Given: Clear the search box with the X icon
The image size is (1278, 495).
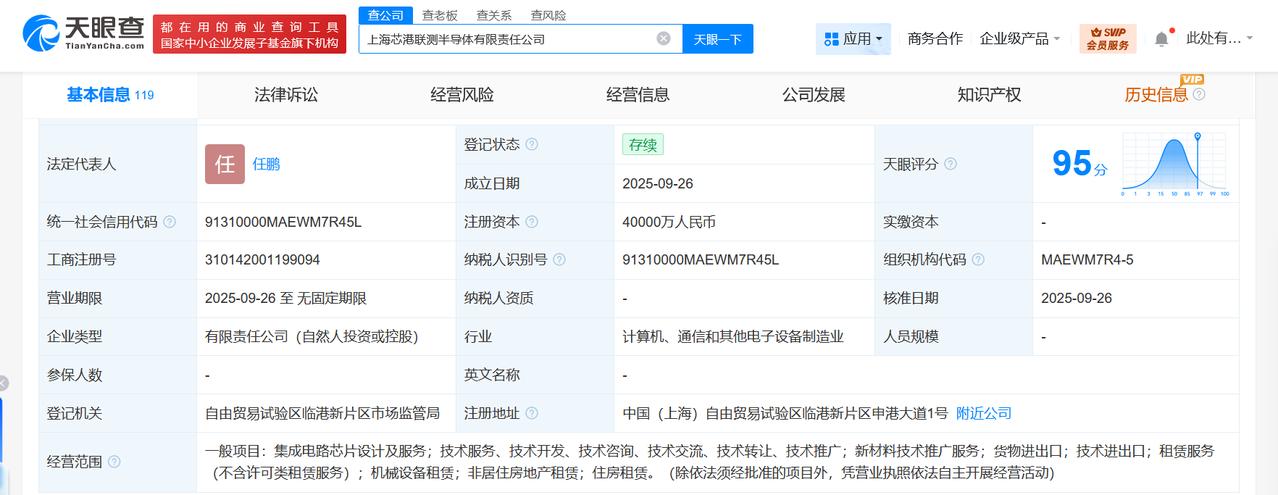Looking at the screenshot, I should (663, 39).
